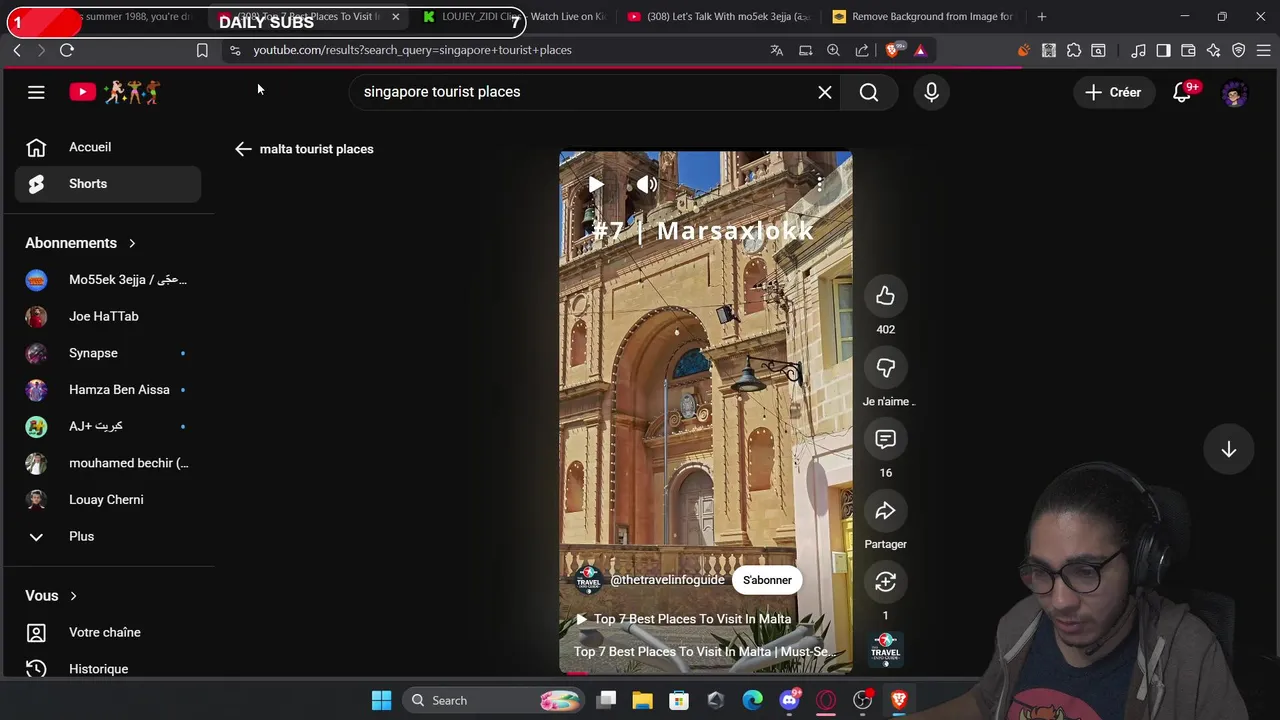This screenshot has width=1280, height=720.
Task: Open Brave Shields lion icon
Action: (x=893, y=50)
